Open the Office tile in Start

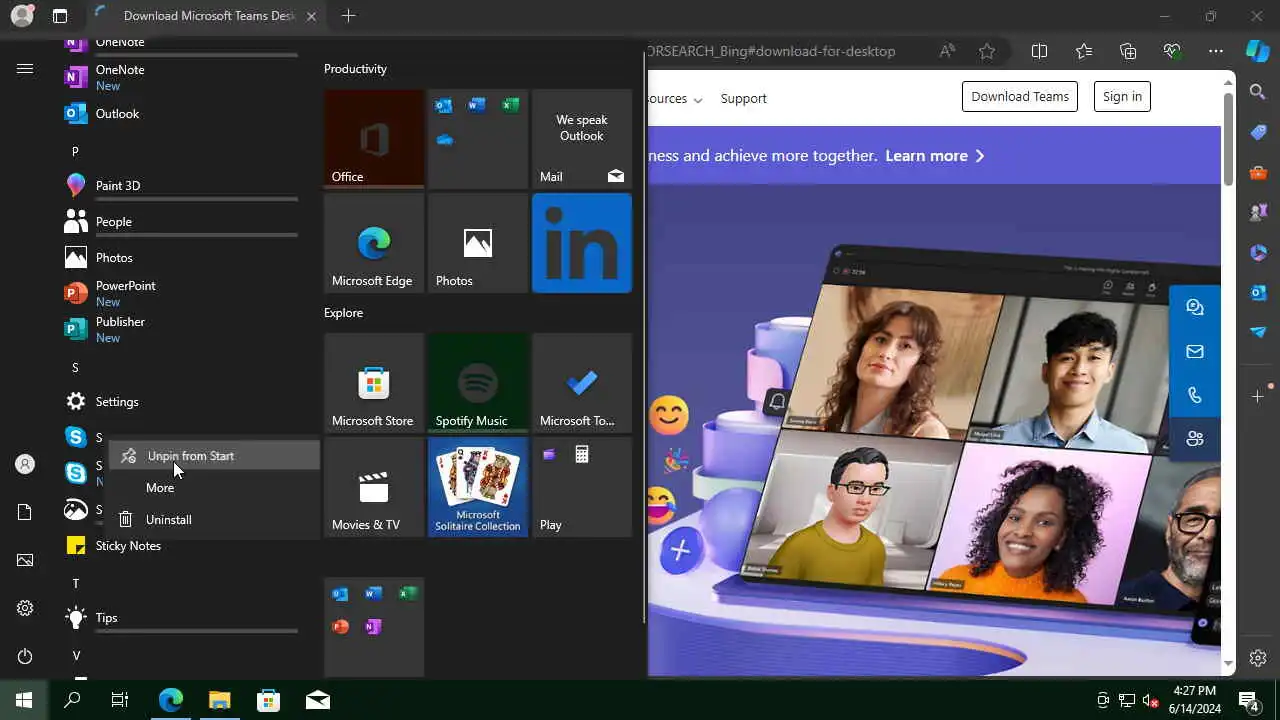point(374,139)
